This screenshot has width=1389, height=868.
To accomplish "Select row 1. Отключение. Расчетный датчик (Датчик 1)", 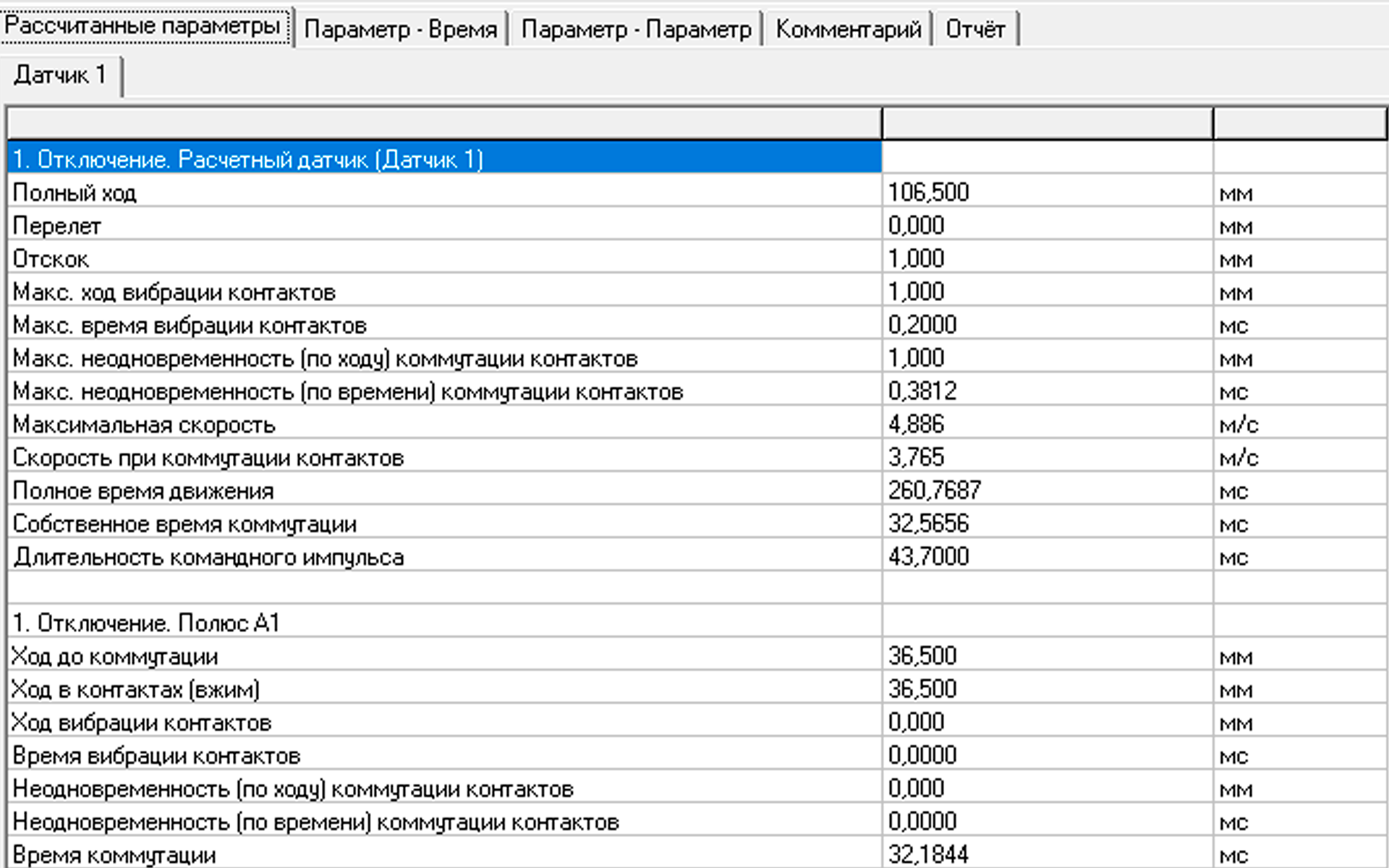I will tap(444, 158).
